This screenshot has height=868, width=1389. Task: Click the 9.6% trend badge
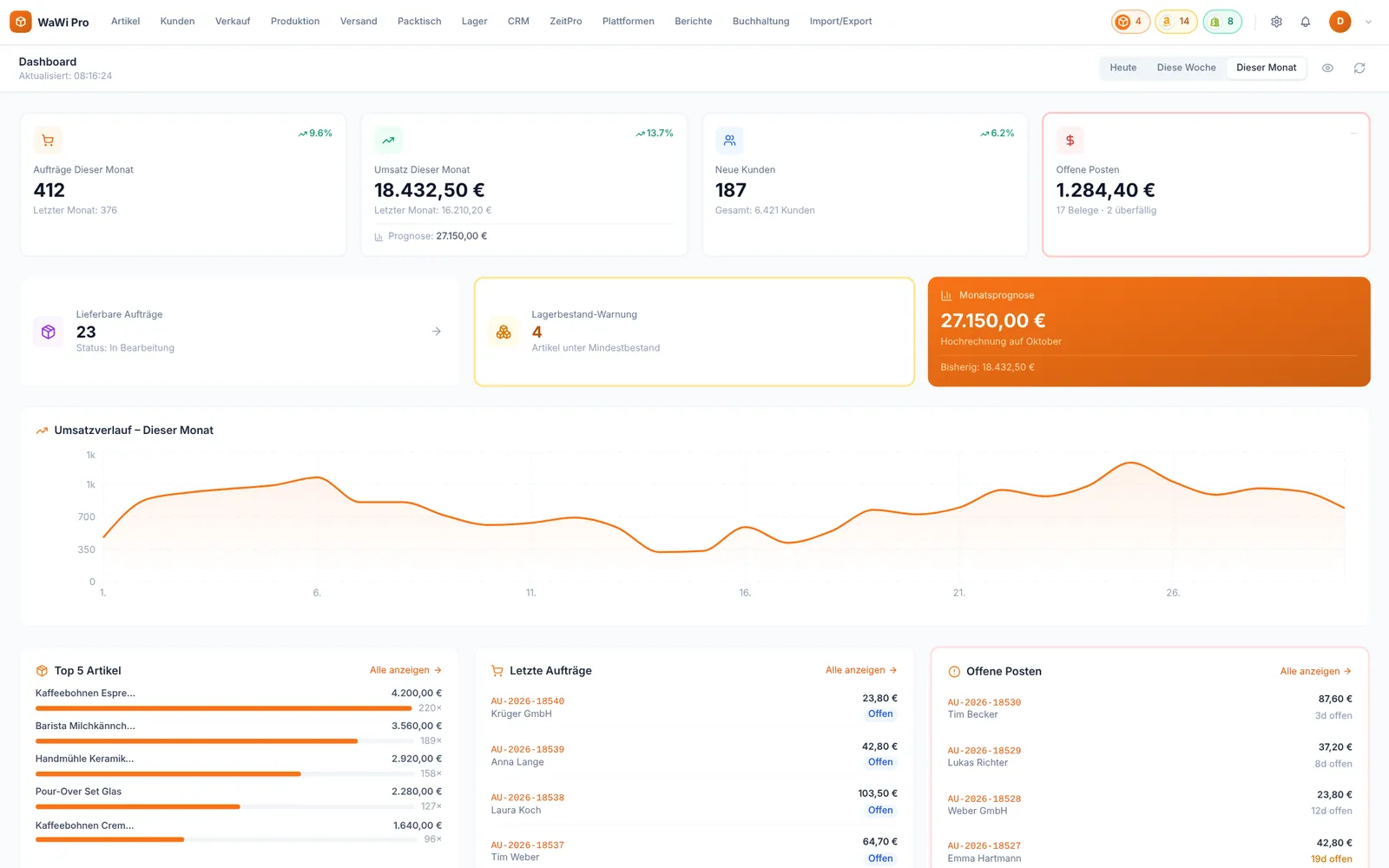coord(315,134)
